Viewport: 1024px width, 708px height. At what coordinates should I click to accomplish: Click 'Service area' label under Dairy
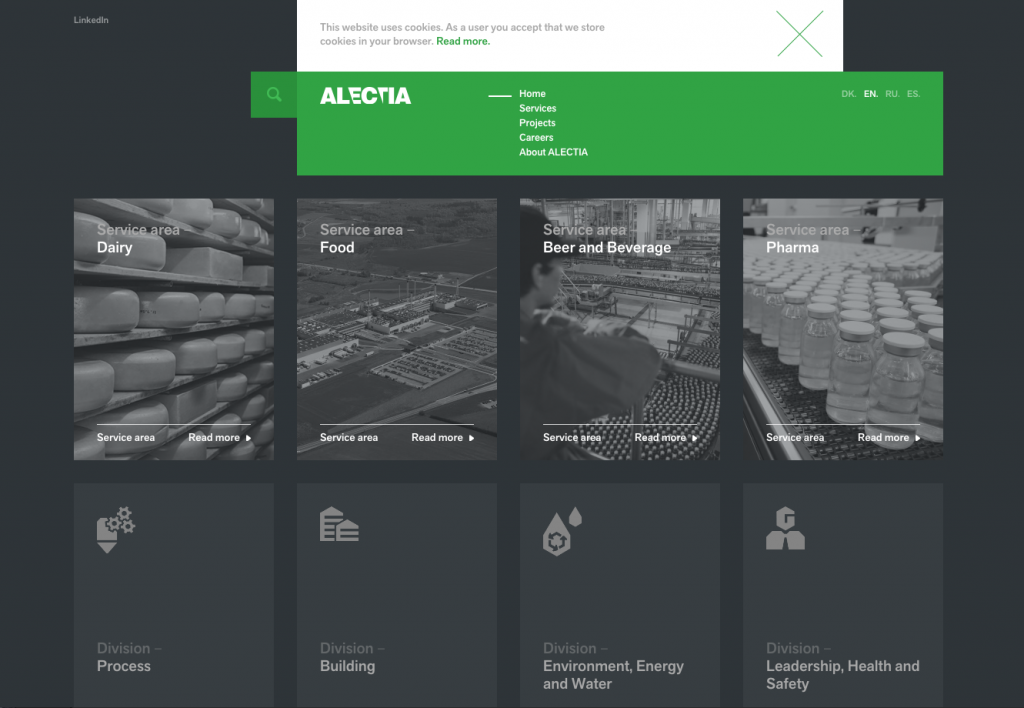126,438
